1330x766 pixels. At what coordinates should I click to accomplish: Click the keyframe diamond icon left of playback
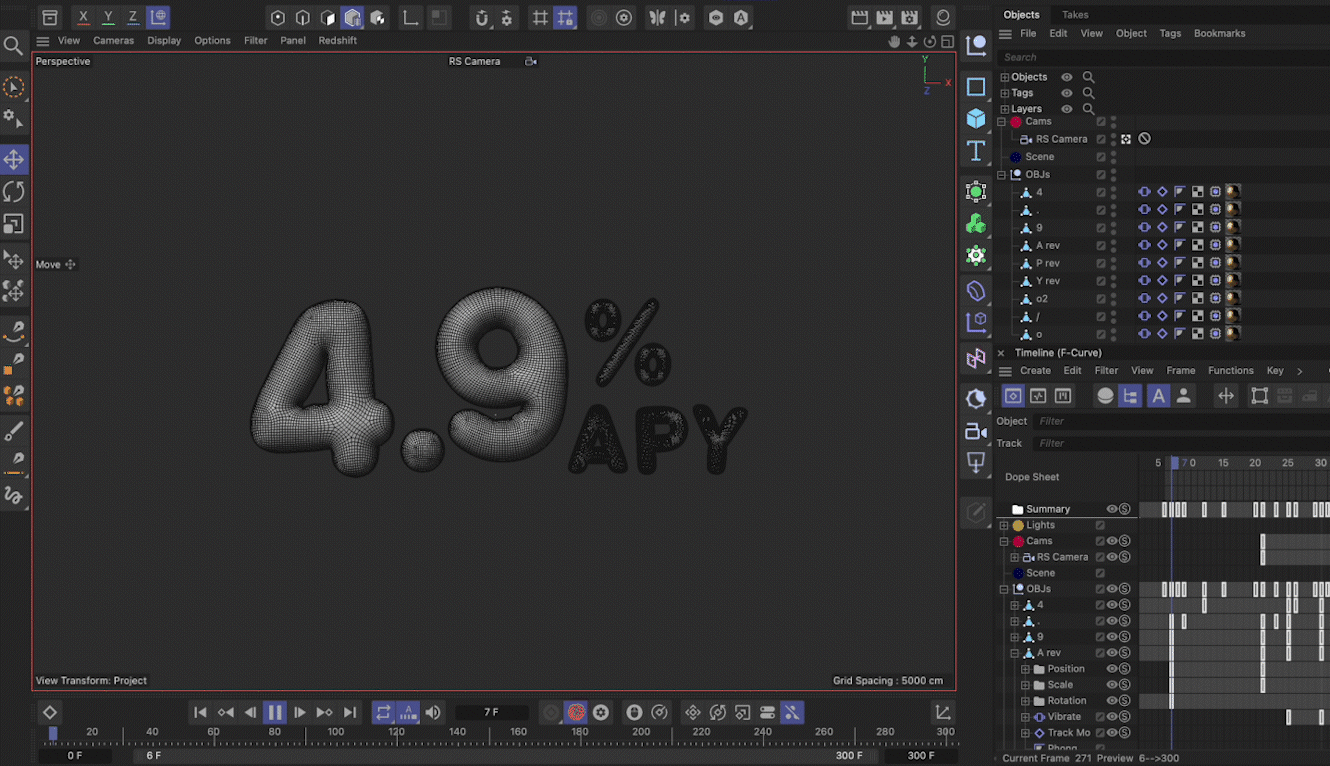click(x=50, y=712)
